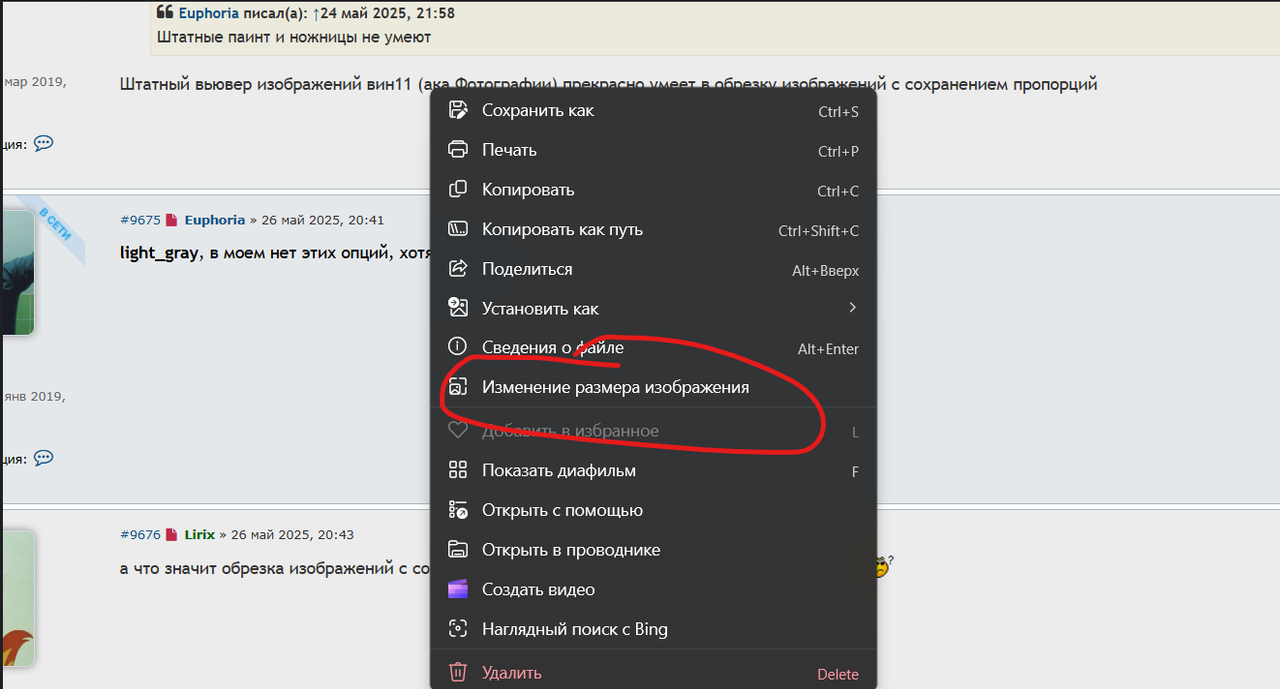Screen dimensions: 1280x689
Task: Open the Открыть с помощью entry
Action: pos(654,510)
